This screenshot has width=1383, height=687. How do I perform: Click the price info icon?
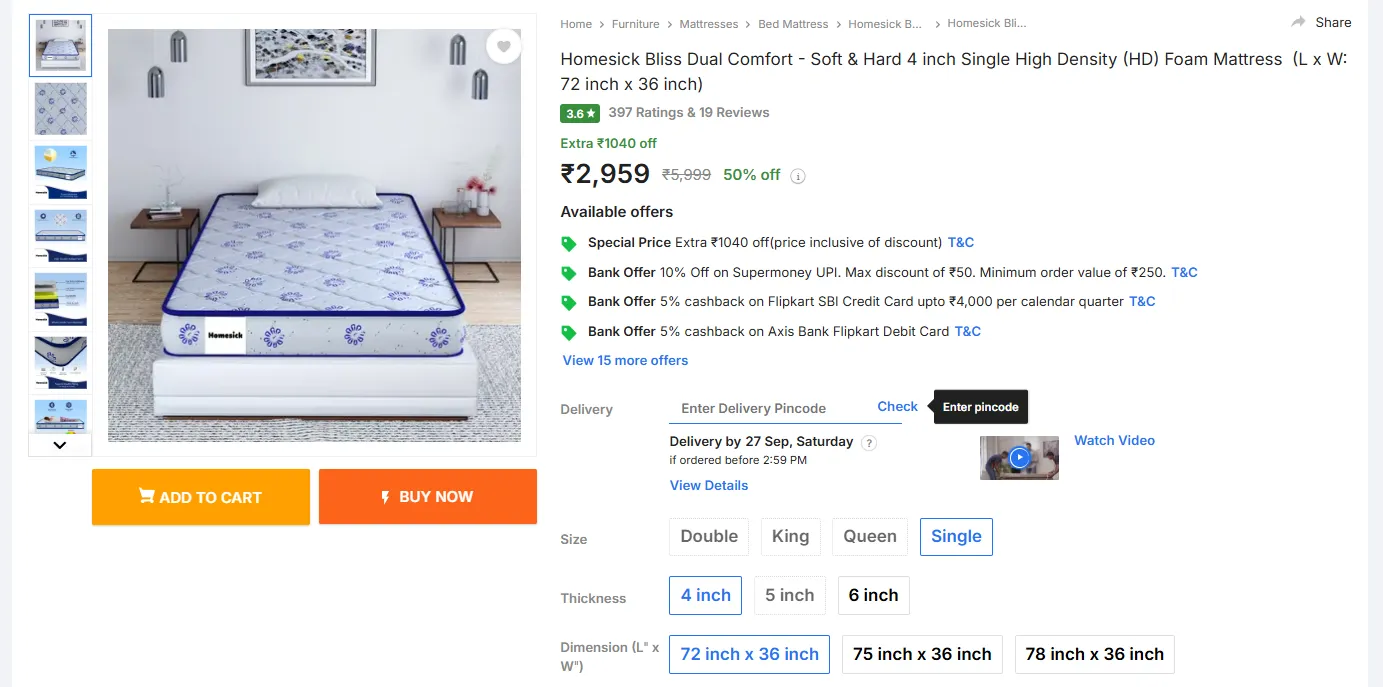click(798, 176)
